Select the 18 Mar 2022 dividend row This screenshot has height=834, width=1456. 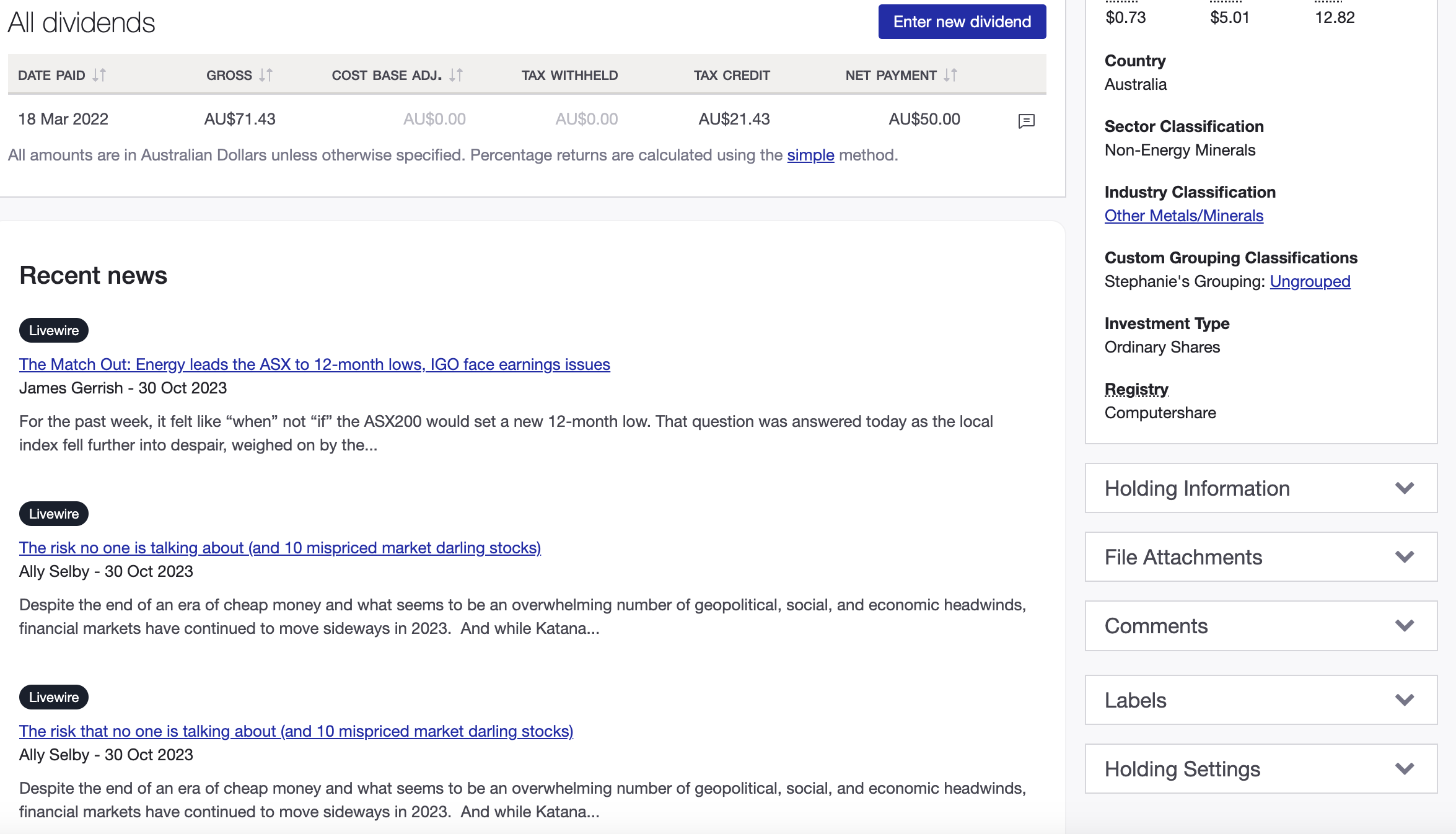[x=63, y=119]
